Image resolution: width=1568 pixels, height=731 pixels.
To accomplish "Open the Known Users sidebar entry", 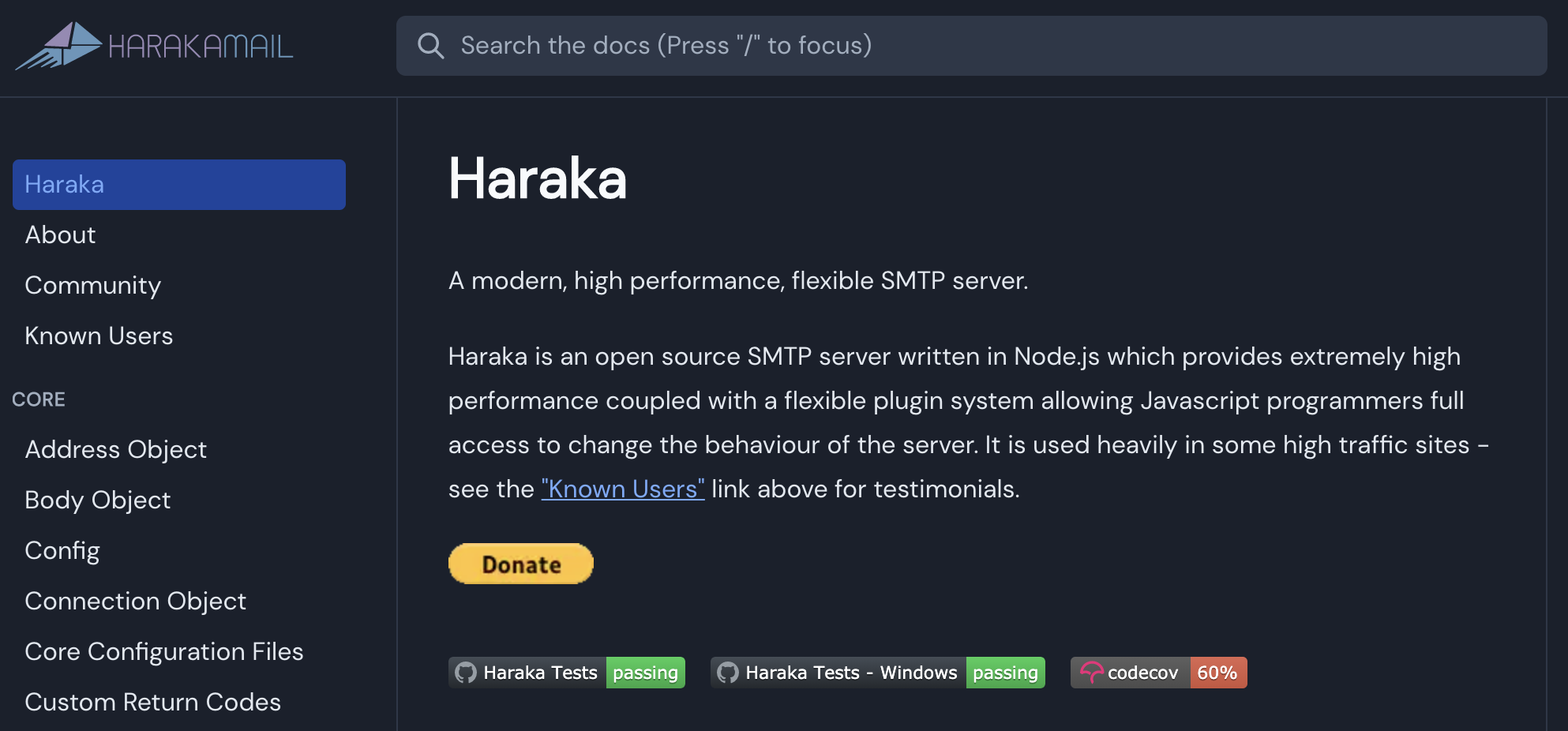I will coord(99,336).
